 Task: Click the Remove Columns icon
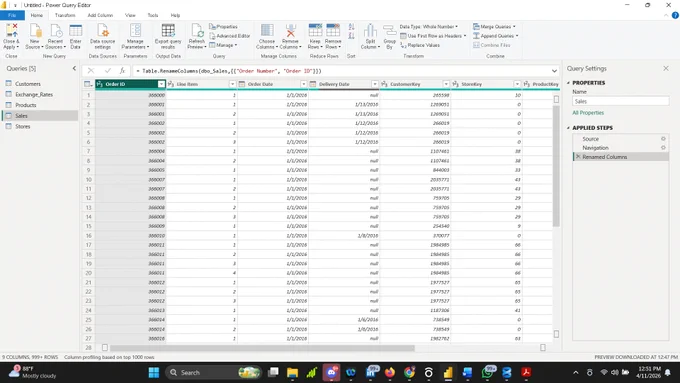point(290,31)
